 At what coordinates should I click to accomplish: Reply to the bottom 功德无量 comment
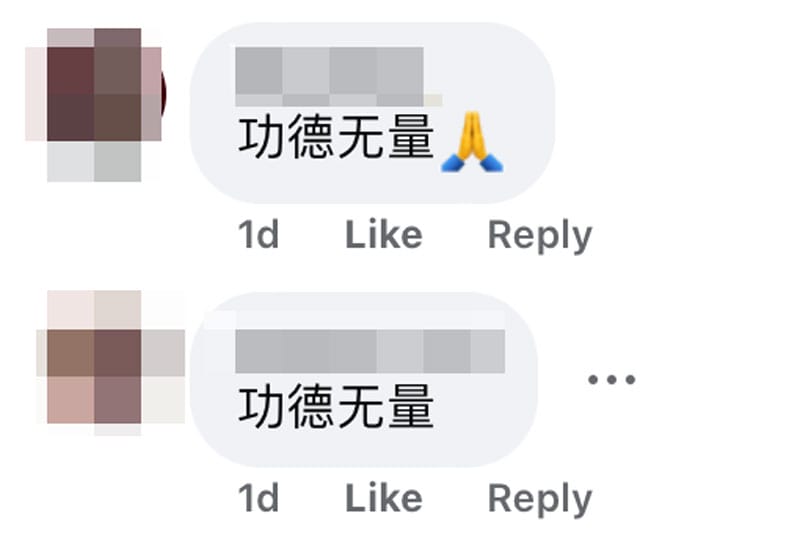pos(540,500)
